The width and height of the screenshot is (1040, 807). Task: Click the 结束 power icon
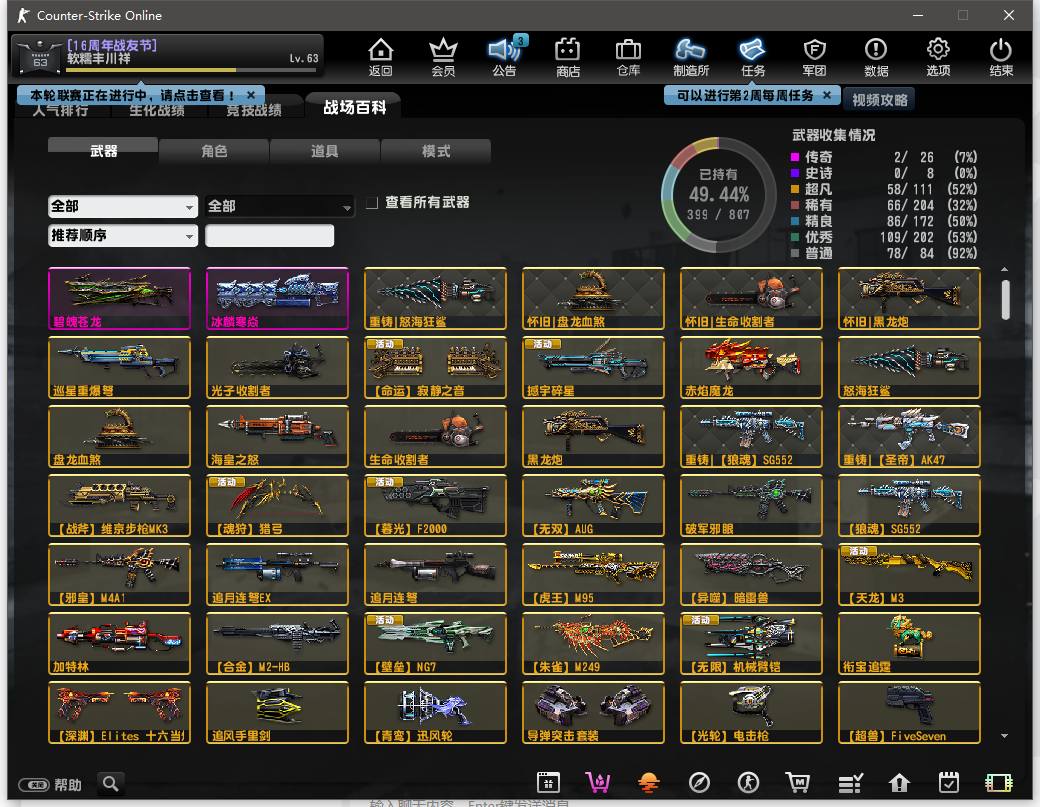click(1000, 56)
